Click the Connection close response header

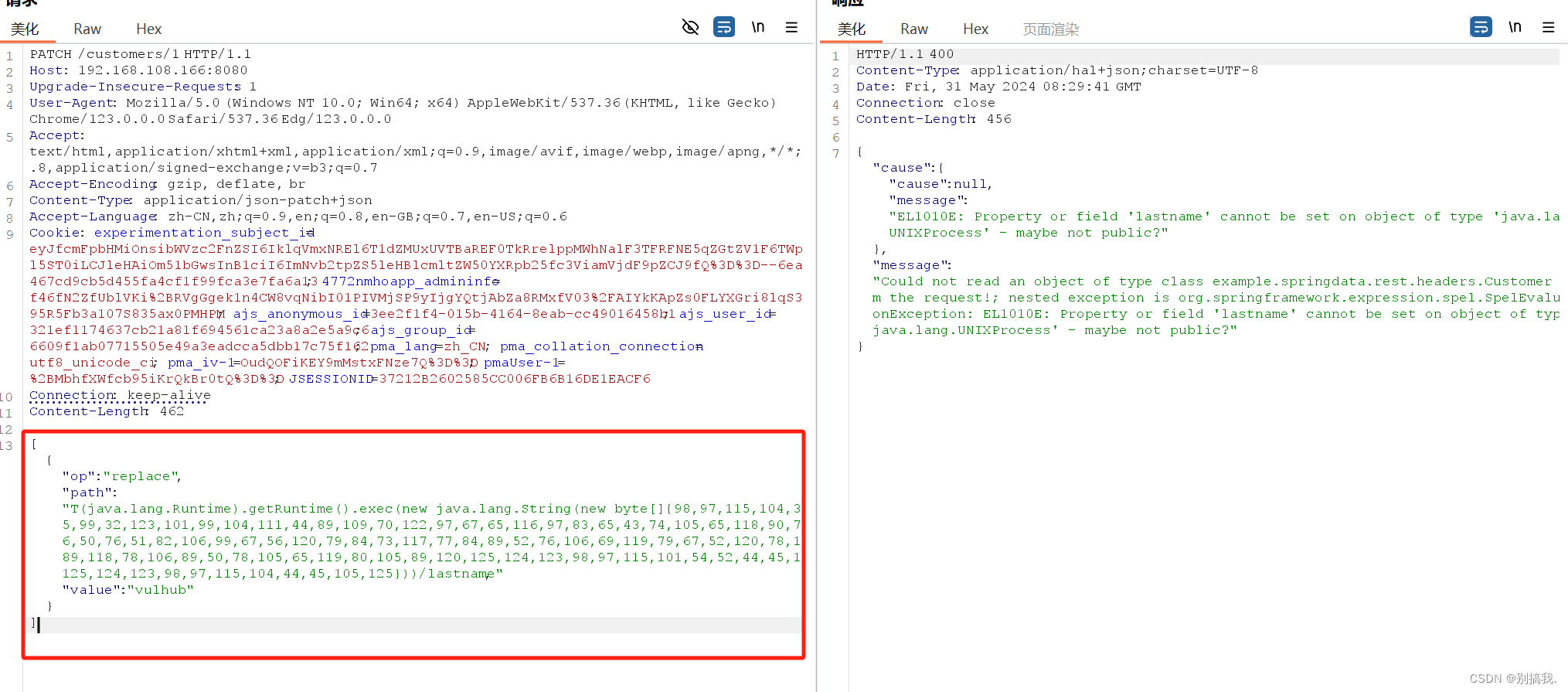coord(926,103)
